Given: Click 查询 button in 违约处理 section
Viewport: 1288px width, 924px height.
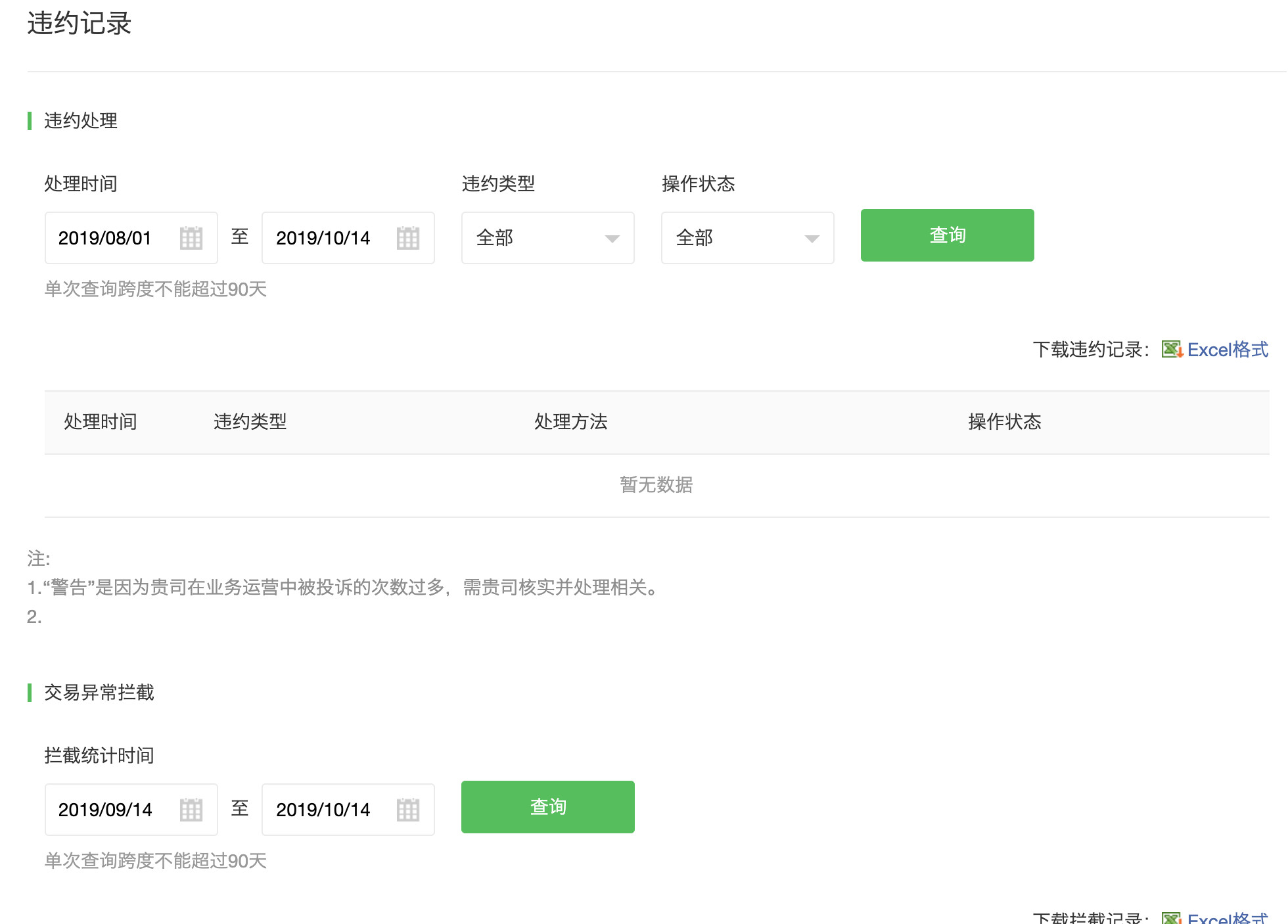Looking at the screenshot, I should click(x=948, y=235).
